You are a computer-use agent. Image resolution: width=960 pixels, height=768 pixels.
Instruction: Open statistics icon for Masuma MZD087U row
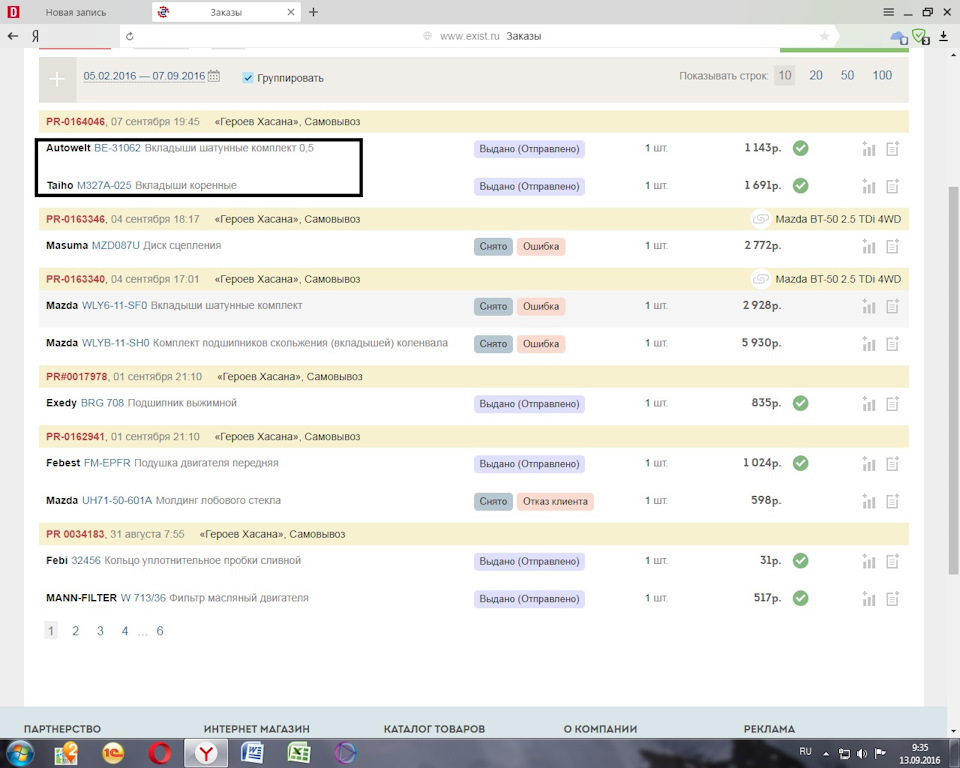[869, 246]
